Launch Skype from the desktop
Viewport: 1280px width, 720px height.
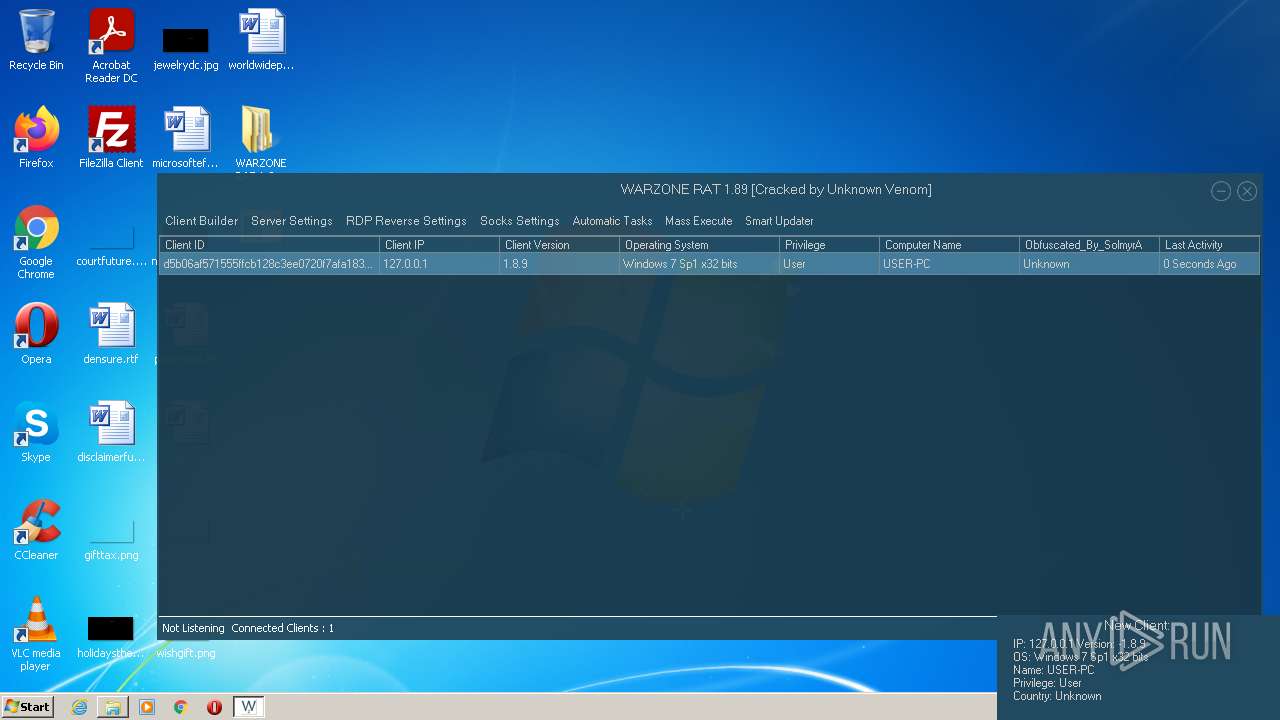pyautogui.click(x=36, y=432)
